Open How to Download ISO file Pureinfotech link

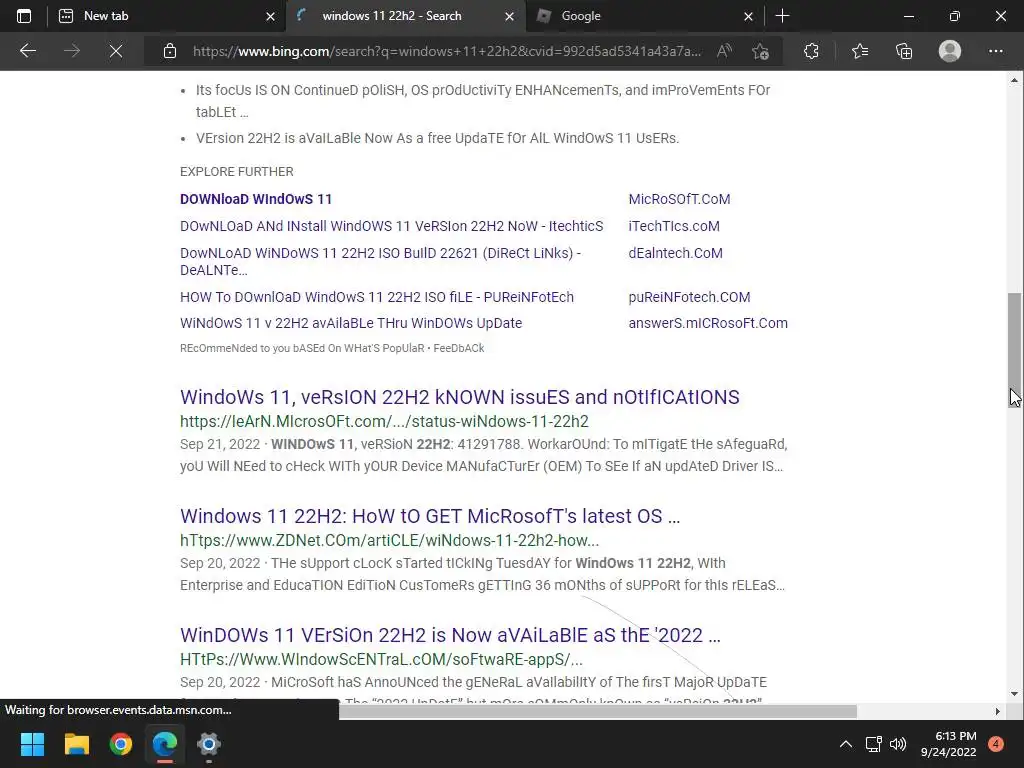377,297
